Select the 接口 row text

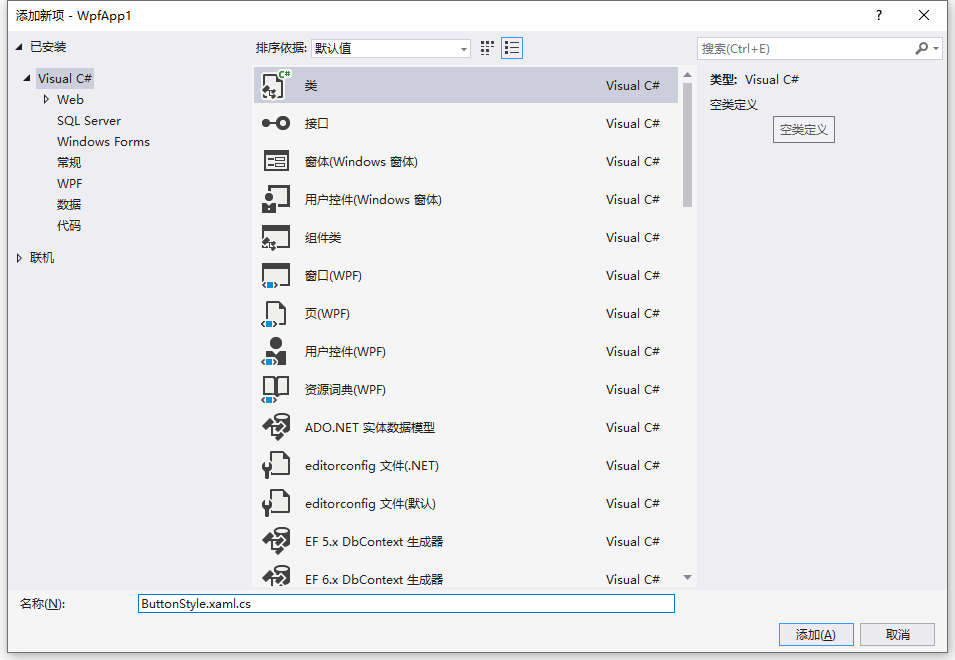[x=317, y=124]
